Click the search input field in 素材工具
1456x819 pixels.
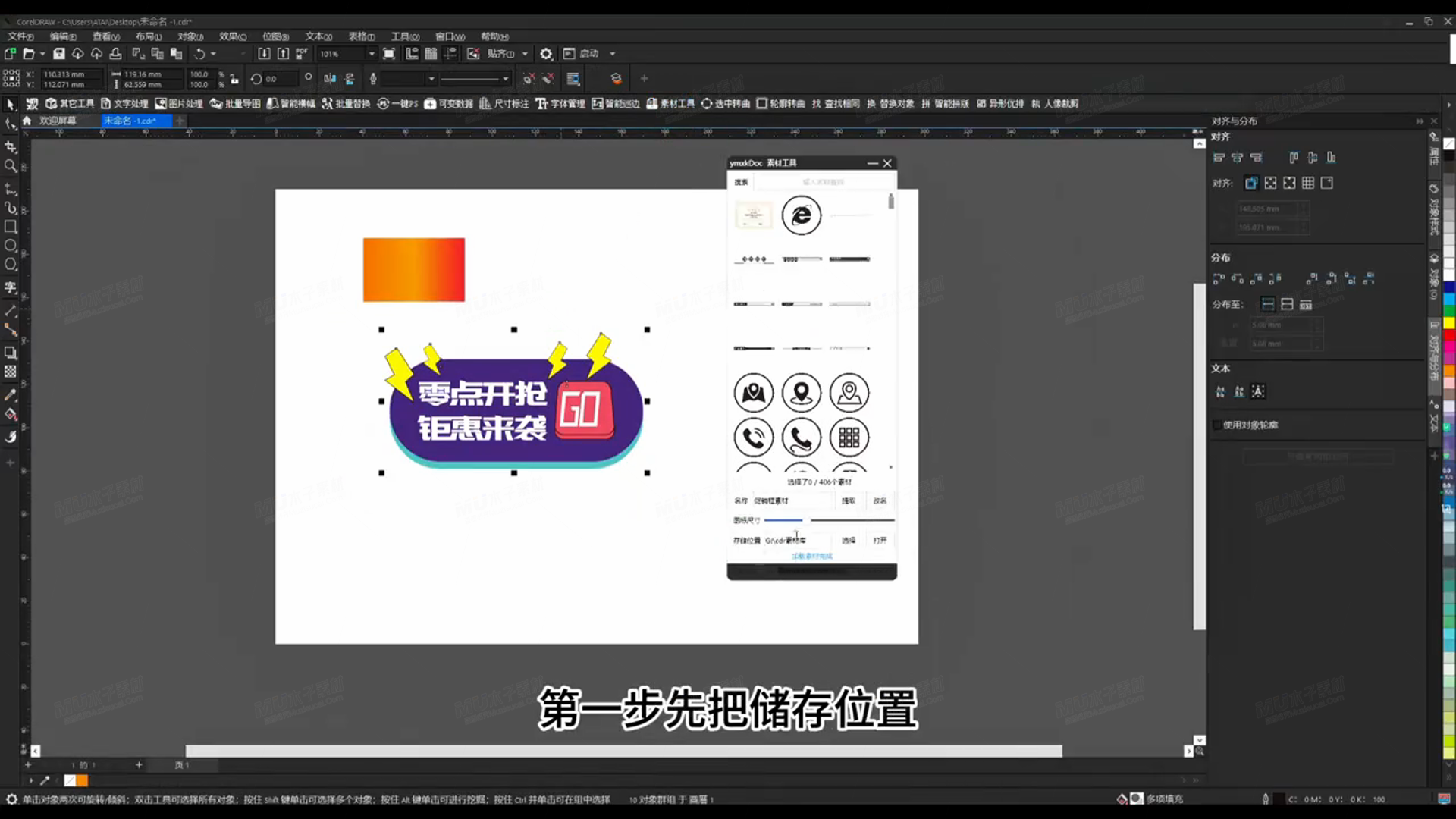[x=824, y=182]
